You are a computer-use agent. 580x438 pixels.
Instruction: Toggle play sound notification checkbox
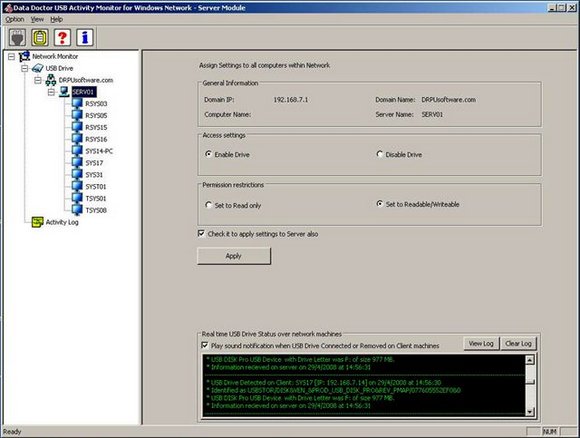[205, 345]
